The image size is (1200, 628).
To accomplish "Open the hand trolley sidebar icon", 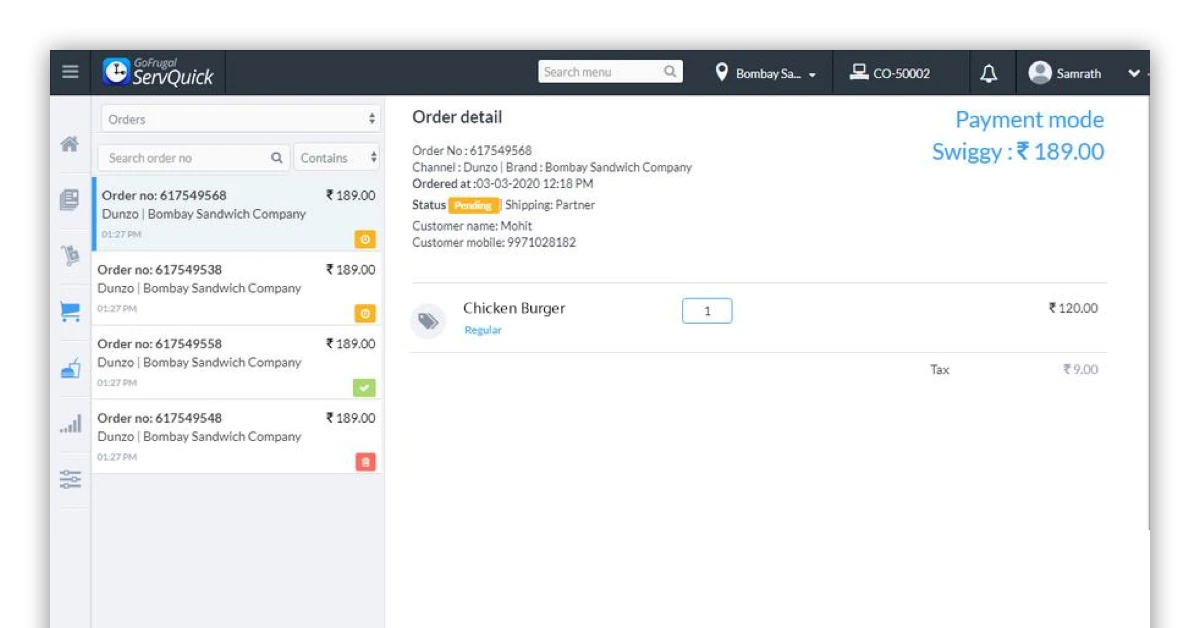I will tap(70, 256).
